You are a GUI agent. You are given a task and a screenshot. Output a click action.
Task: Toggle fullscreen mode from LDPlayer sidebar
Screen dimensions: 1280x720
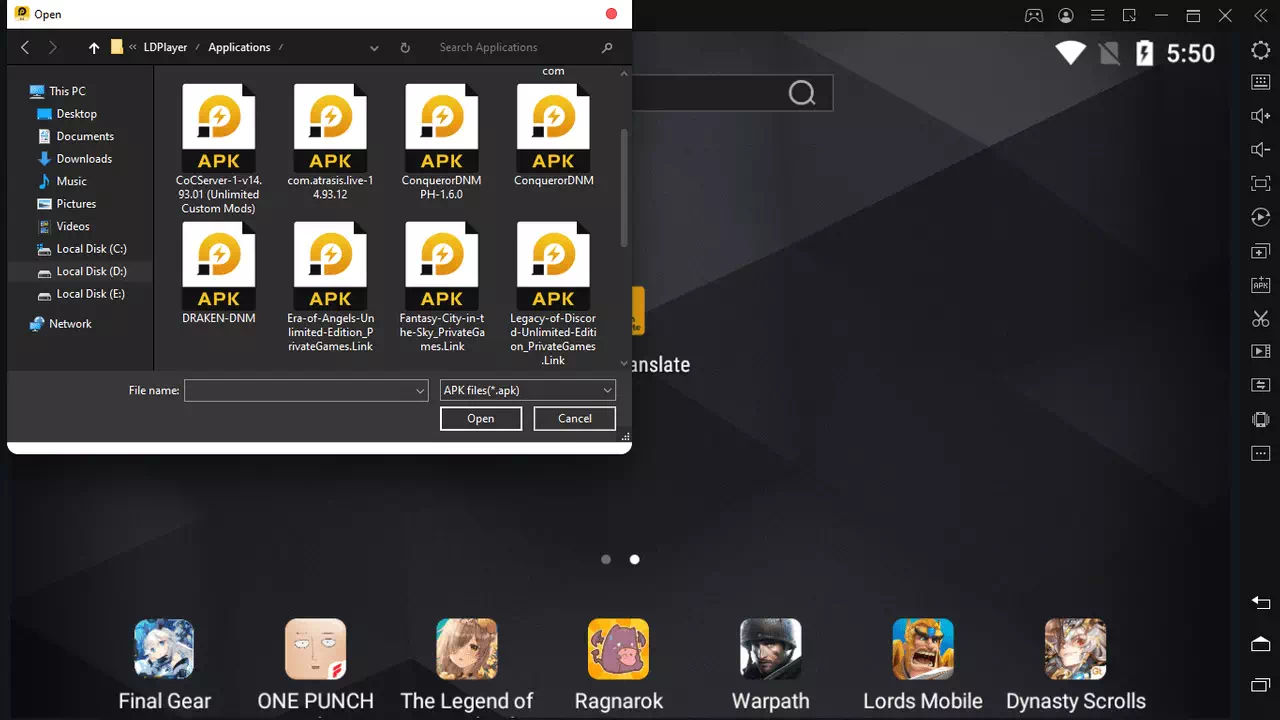pos(1260,184)
